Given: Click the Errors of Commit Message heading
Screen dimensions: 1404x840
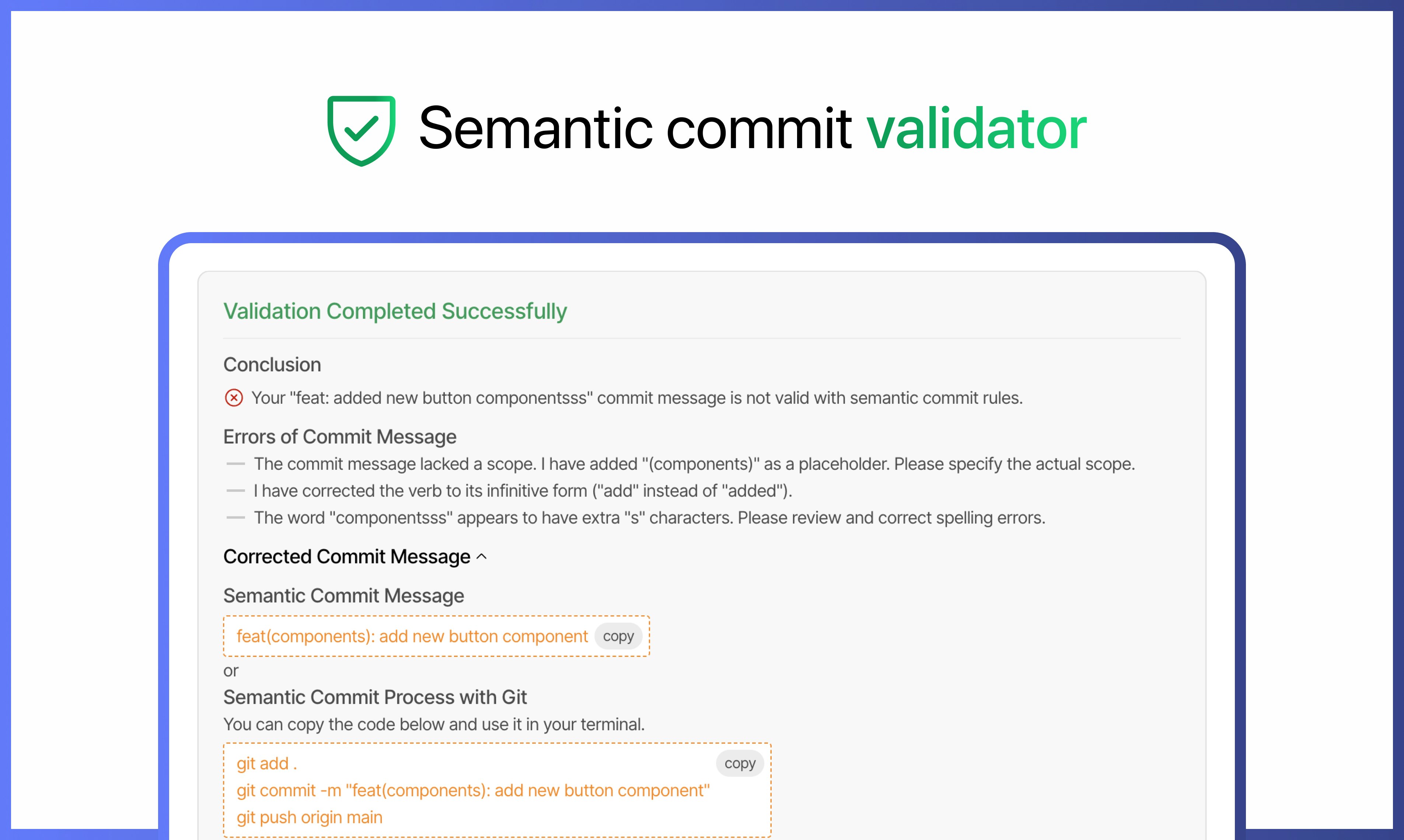Looking at the screenshot, I should [x=340, y=437].
